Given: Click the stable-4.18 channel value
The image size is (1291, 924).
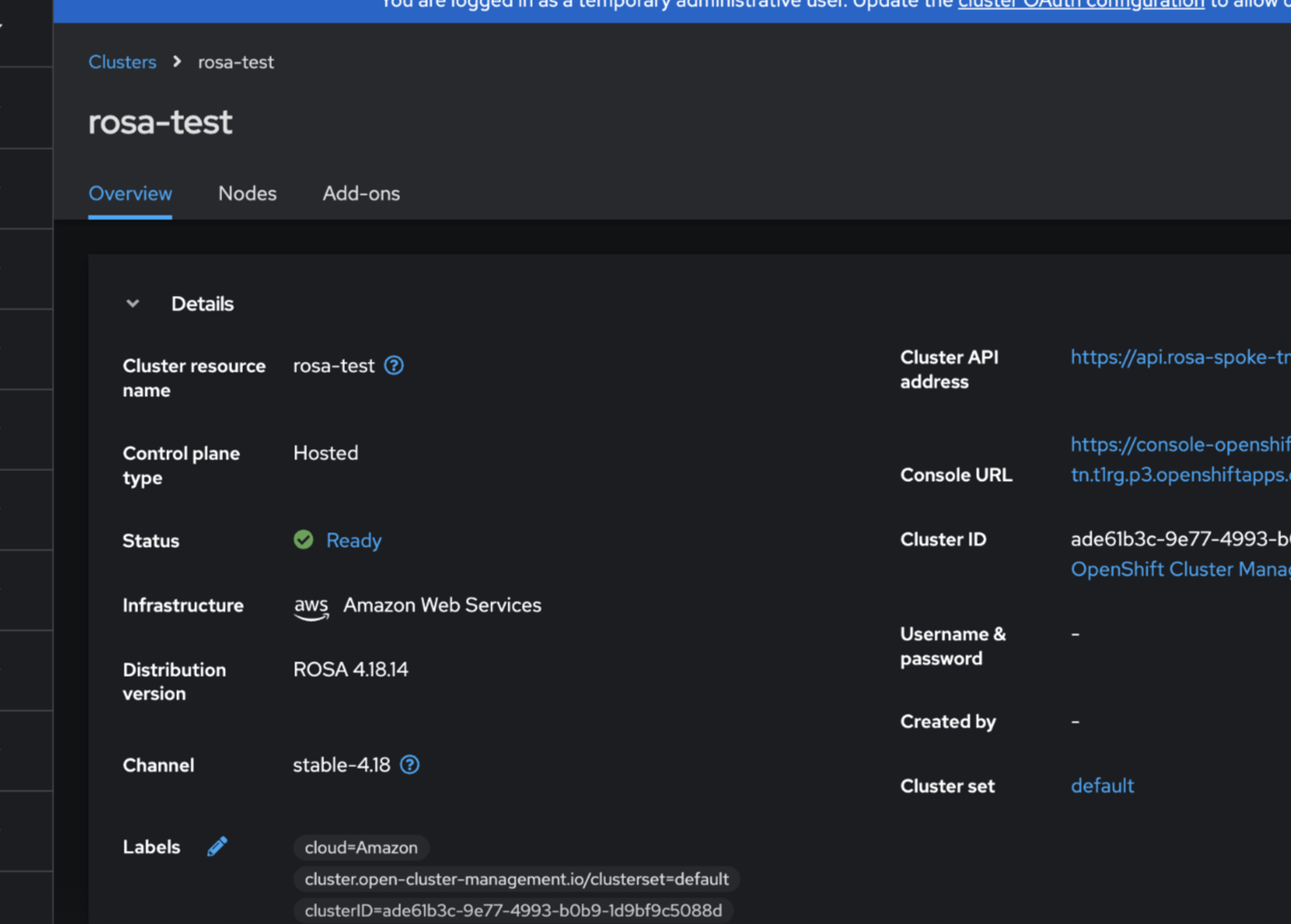Looking at the screenshot, I should point(341,765).
